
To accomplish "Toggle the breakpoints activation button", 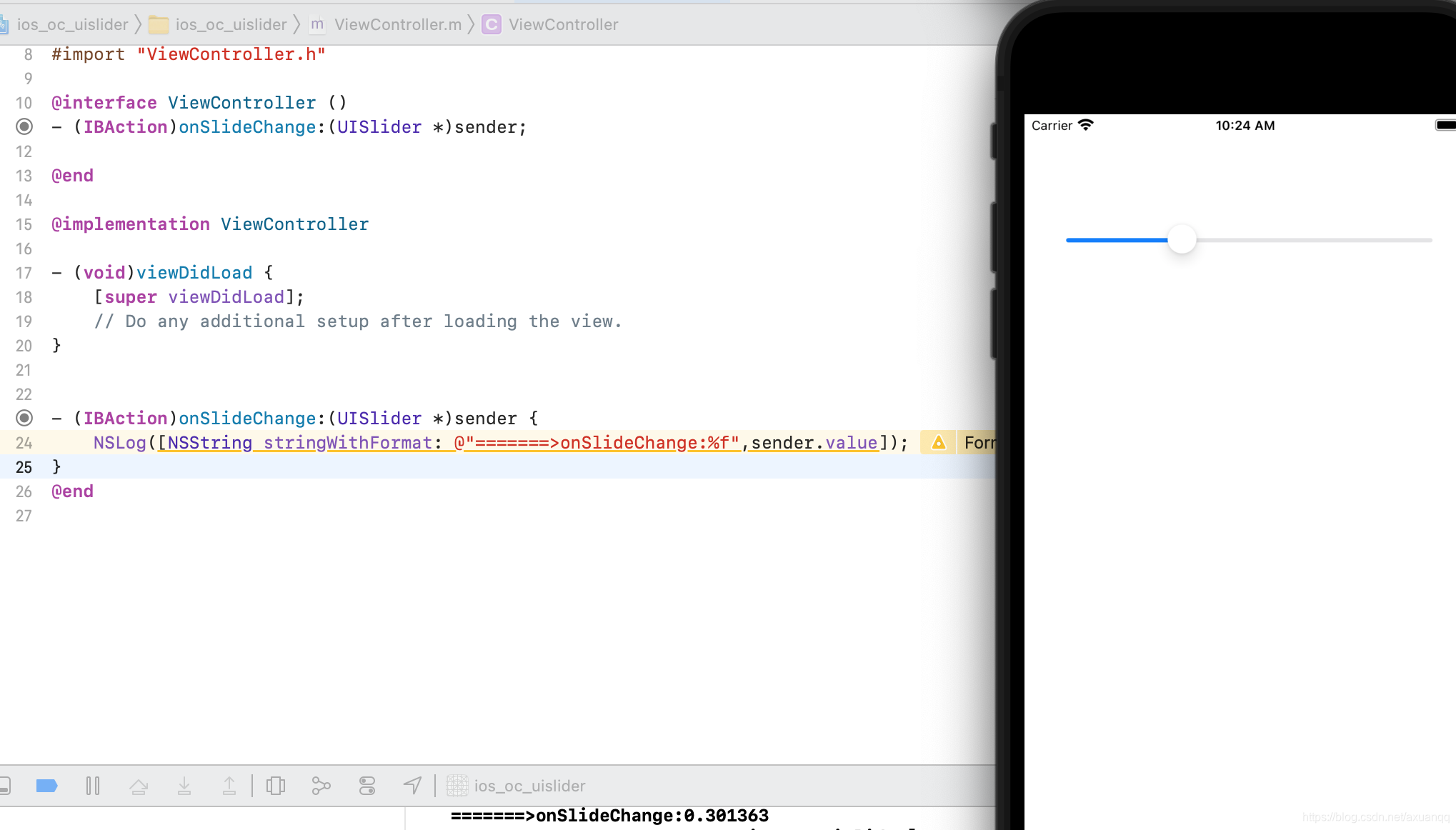I will tap(46, 786).
